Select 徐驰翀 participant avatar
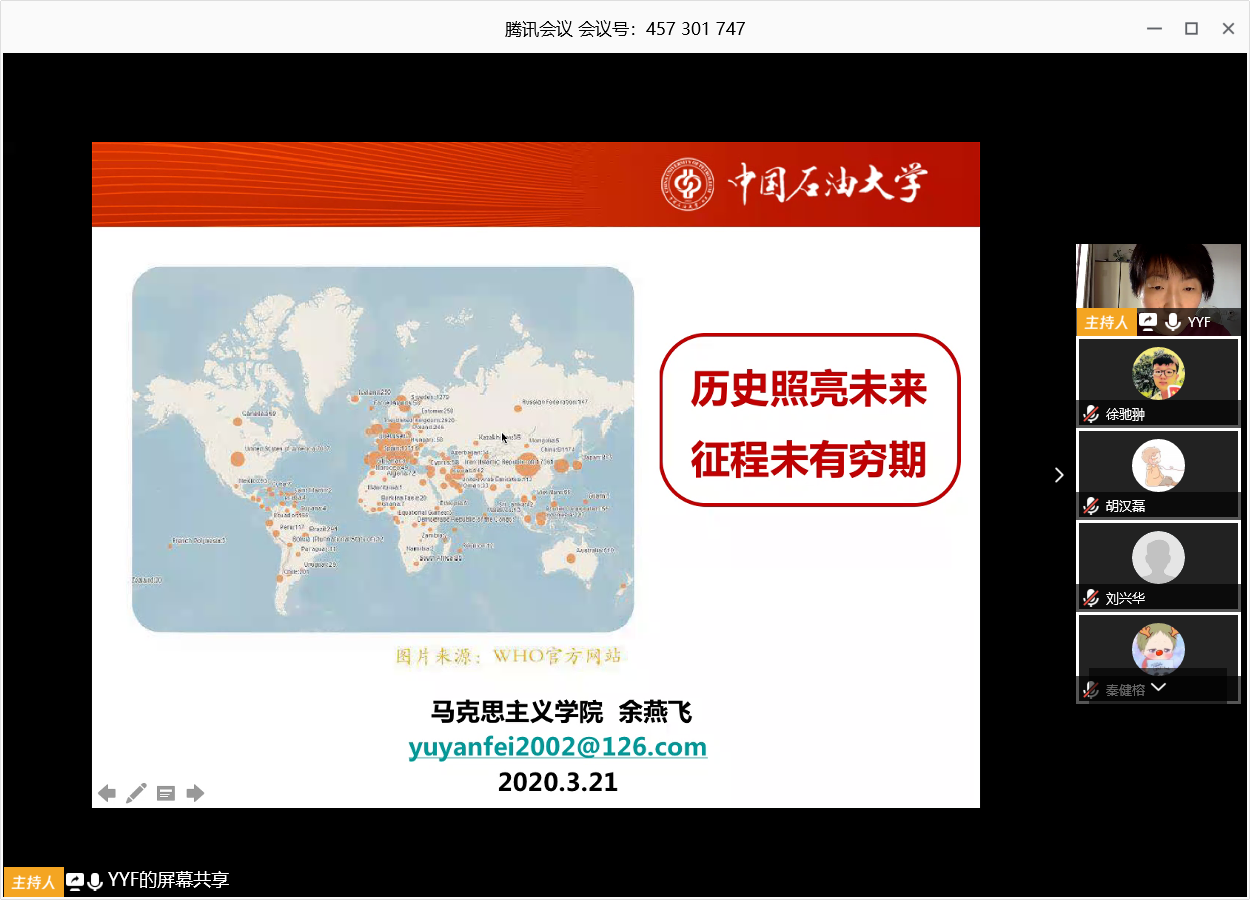The height and width of the screenshot is (900, 1250). coord(1158,373)
